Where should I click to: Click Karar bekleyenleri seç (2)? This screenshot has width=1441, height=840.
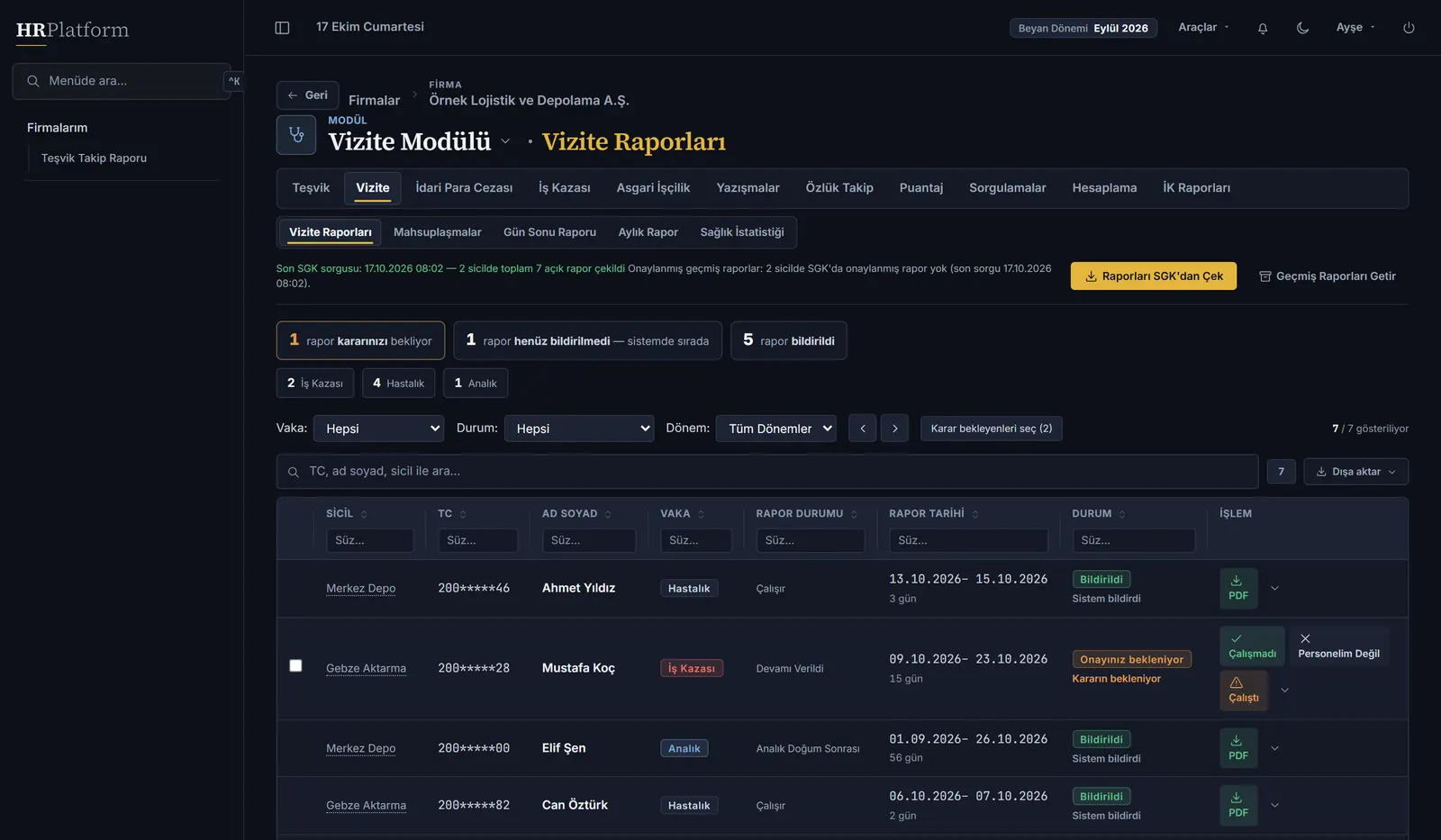992,429
